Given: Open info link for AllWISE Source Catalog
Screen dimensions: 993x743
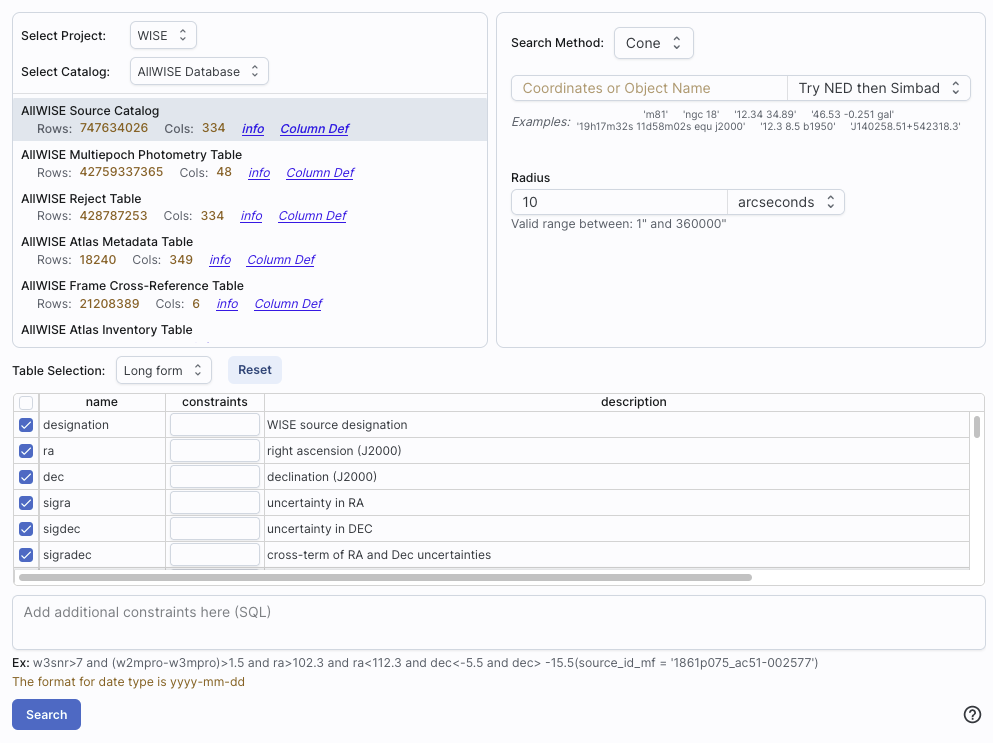Looking at the screenshot, I should (253, 129).
